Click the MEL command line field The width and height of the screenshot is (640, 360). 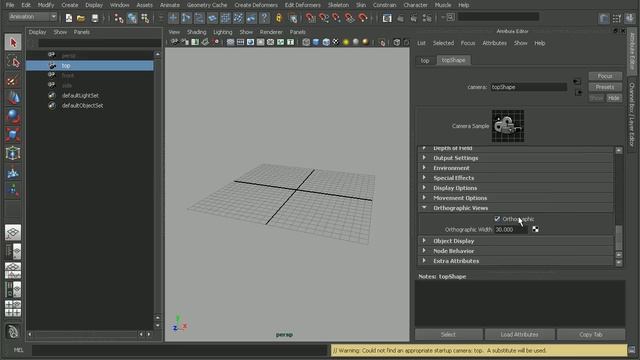point(180,350)
